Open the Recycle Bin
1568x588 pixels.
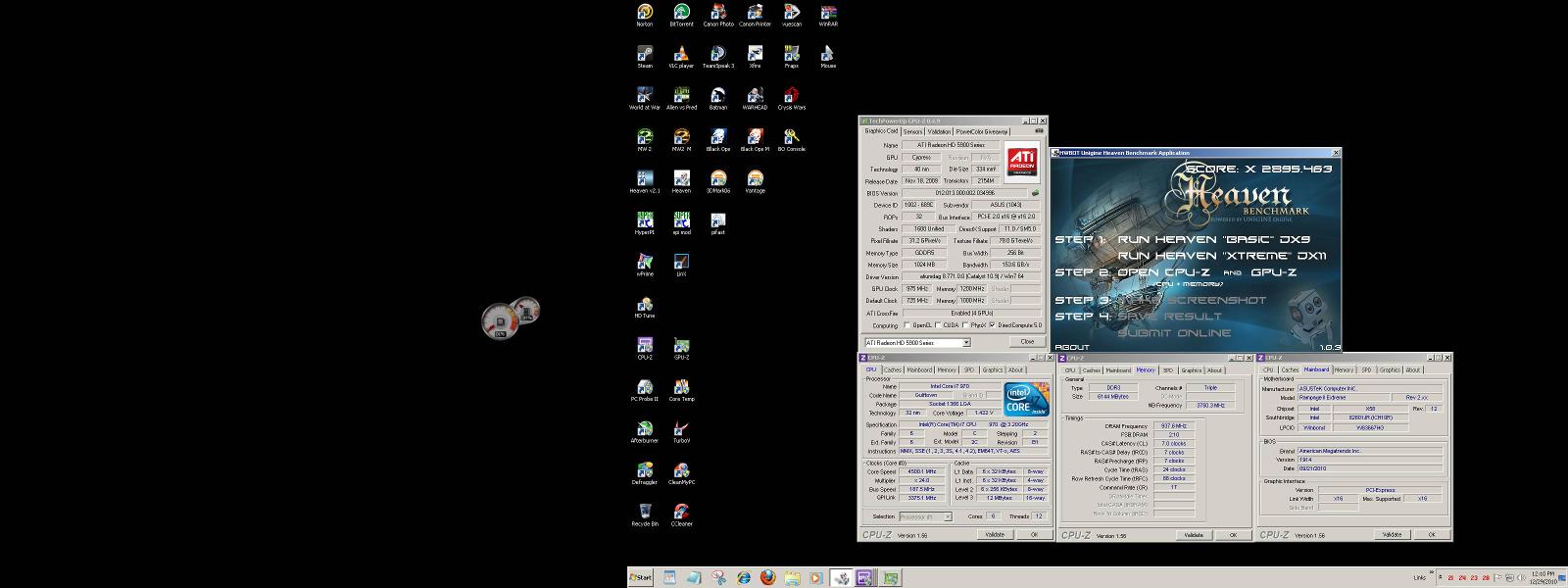[x=645, y=514]
